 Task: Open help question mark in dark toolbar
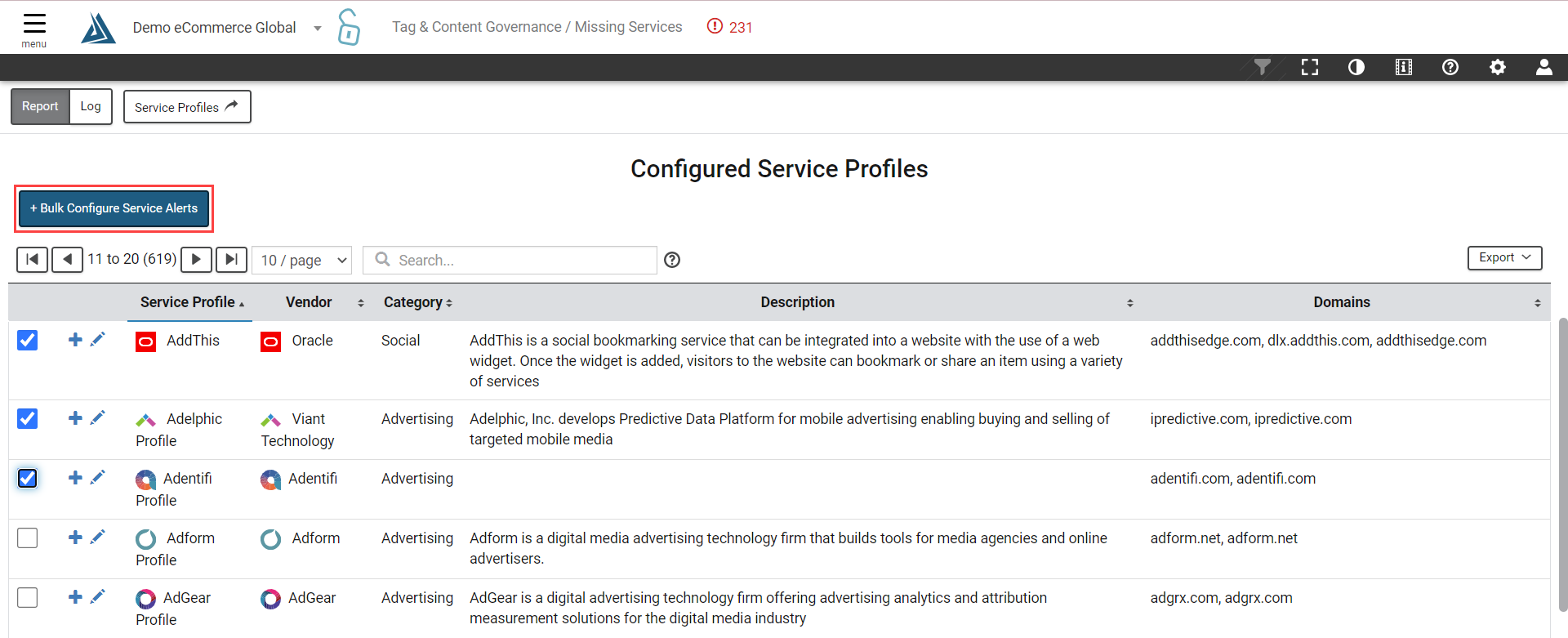click(x=1450, y=67)
